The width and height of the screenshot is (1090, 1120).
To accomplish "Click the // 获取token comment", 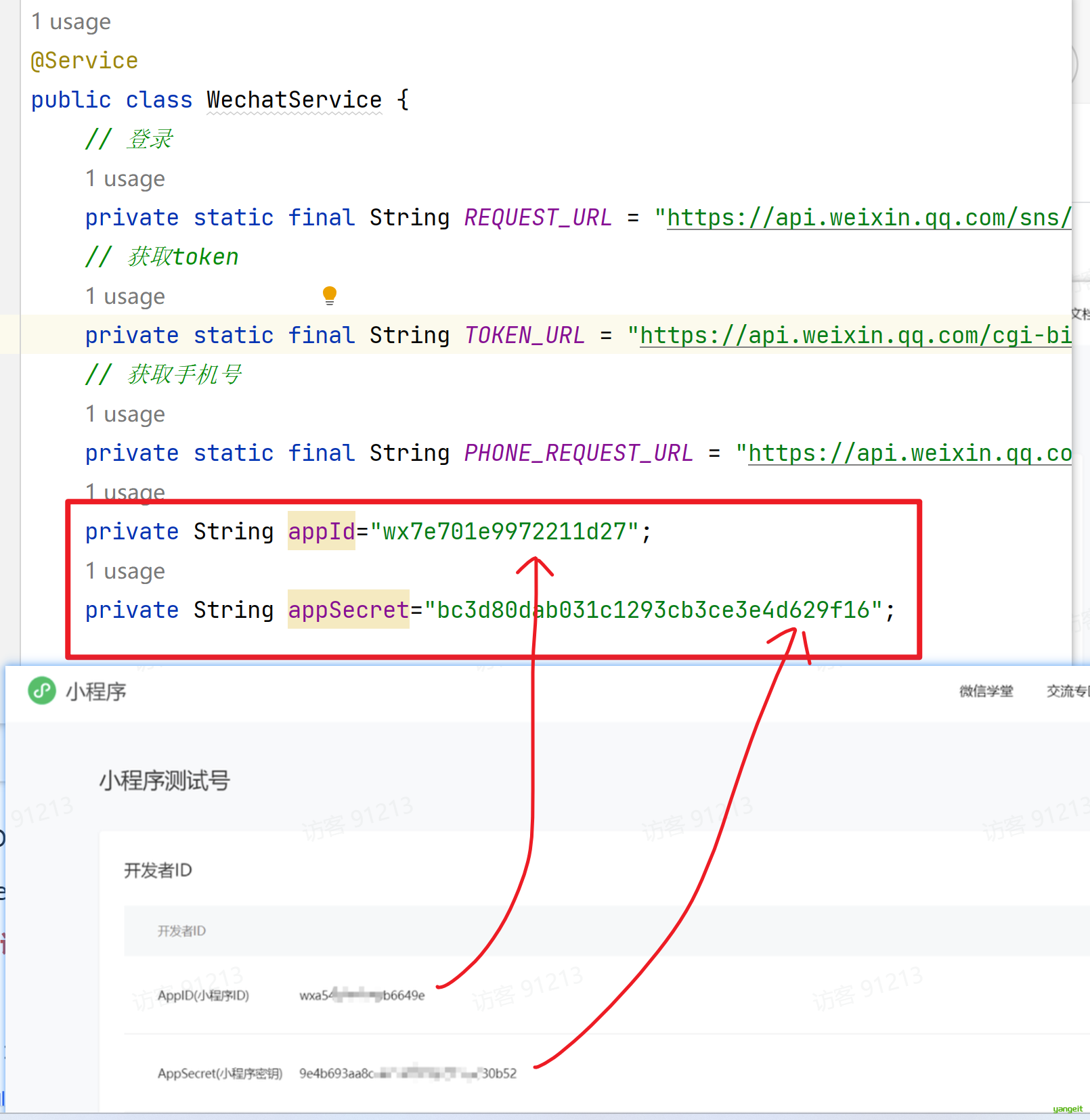I will coord(162,257).
